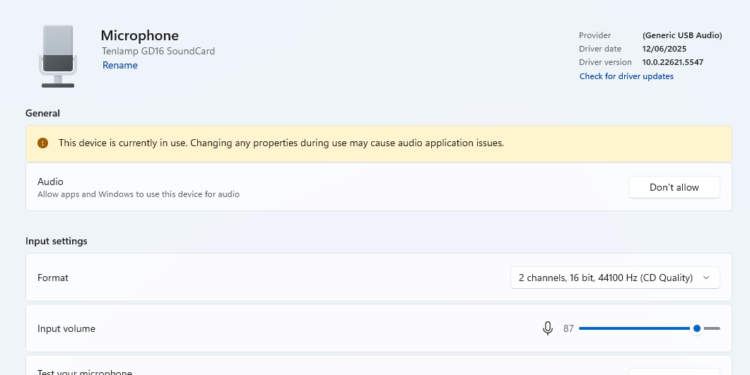Click the Driver version label
Screen dimensions: 750x375
[606, 62]
